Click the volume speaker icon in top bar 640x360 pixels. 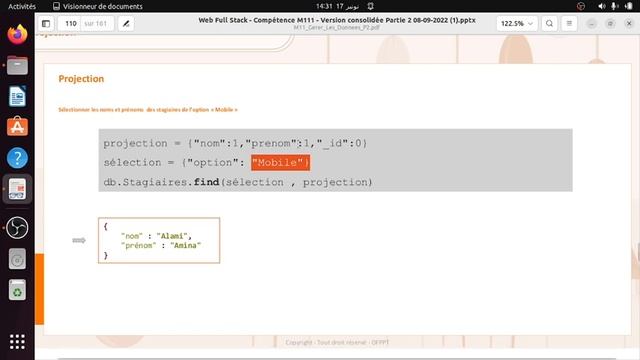coord(602,6)
